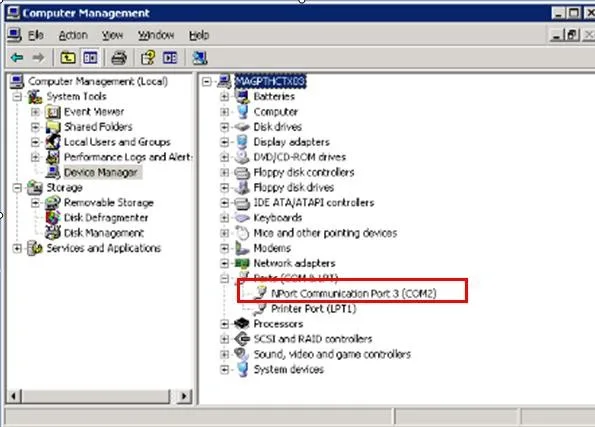This screenshot has height=427, width=595.
Task: Click the Help question-mark toolbar icon
Action: [x=148, y=58]
